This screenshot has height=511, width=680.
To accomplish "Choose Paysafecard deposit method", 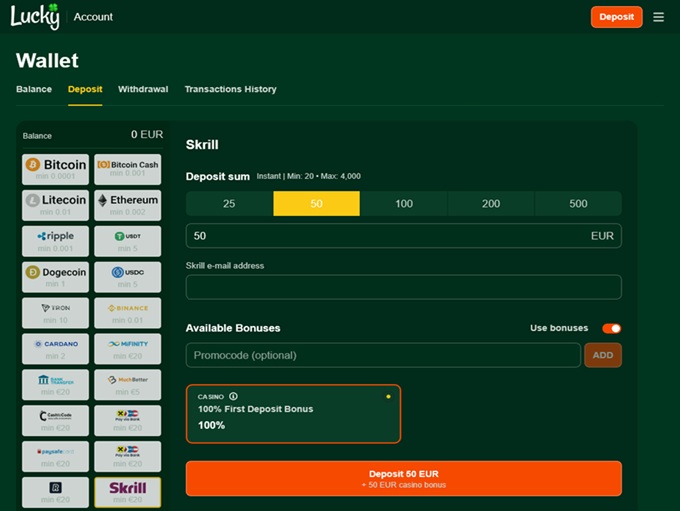I will (x=56, y=455).
